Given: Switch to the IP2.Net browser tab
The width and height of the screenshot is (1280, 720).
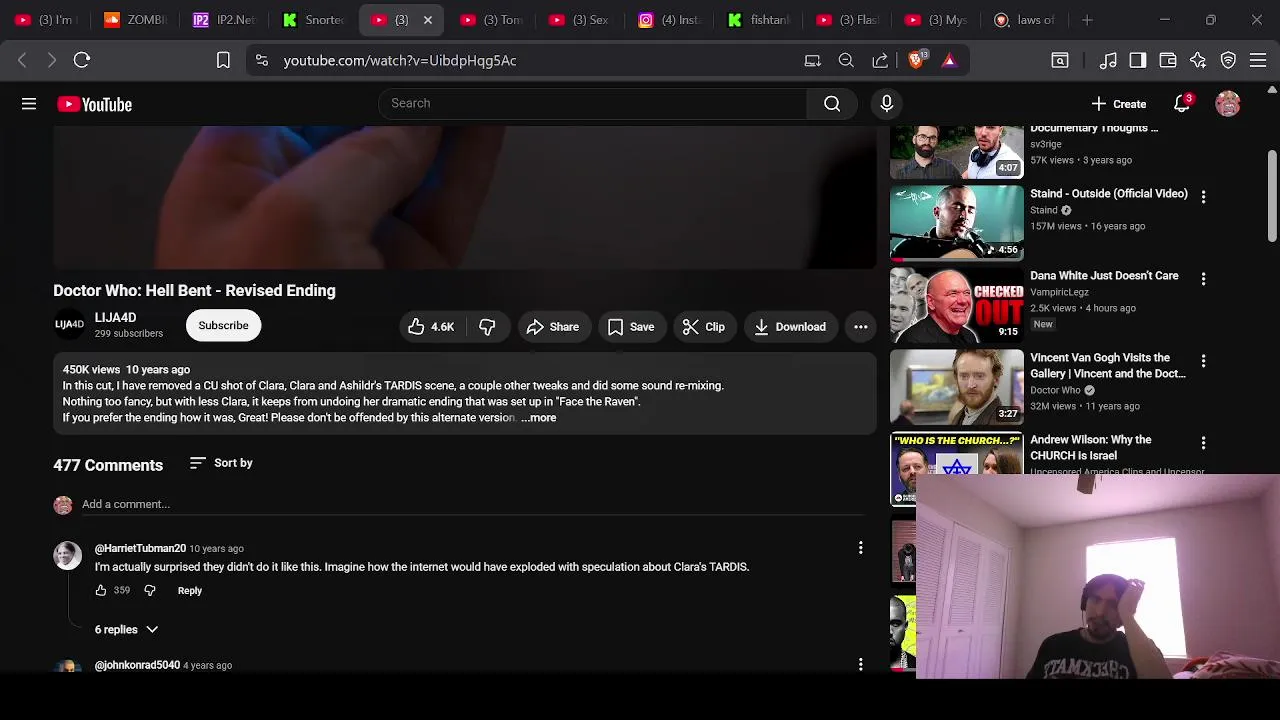Looking at the screenshot, I should [x=223, y=19].
